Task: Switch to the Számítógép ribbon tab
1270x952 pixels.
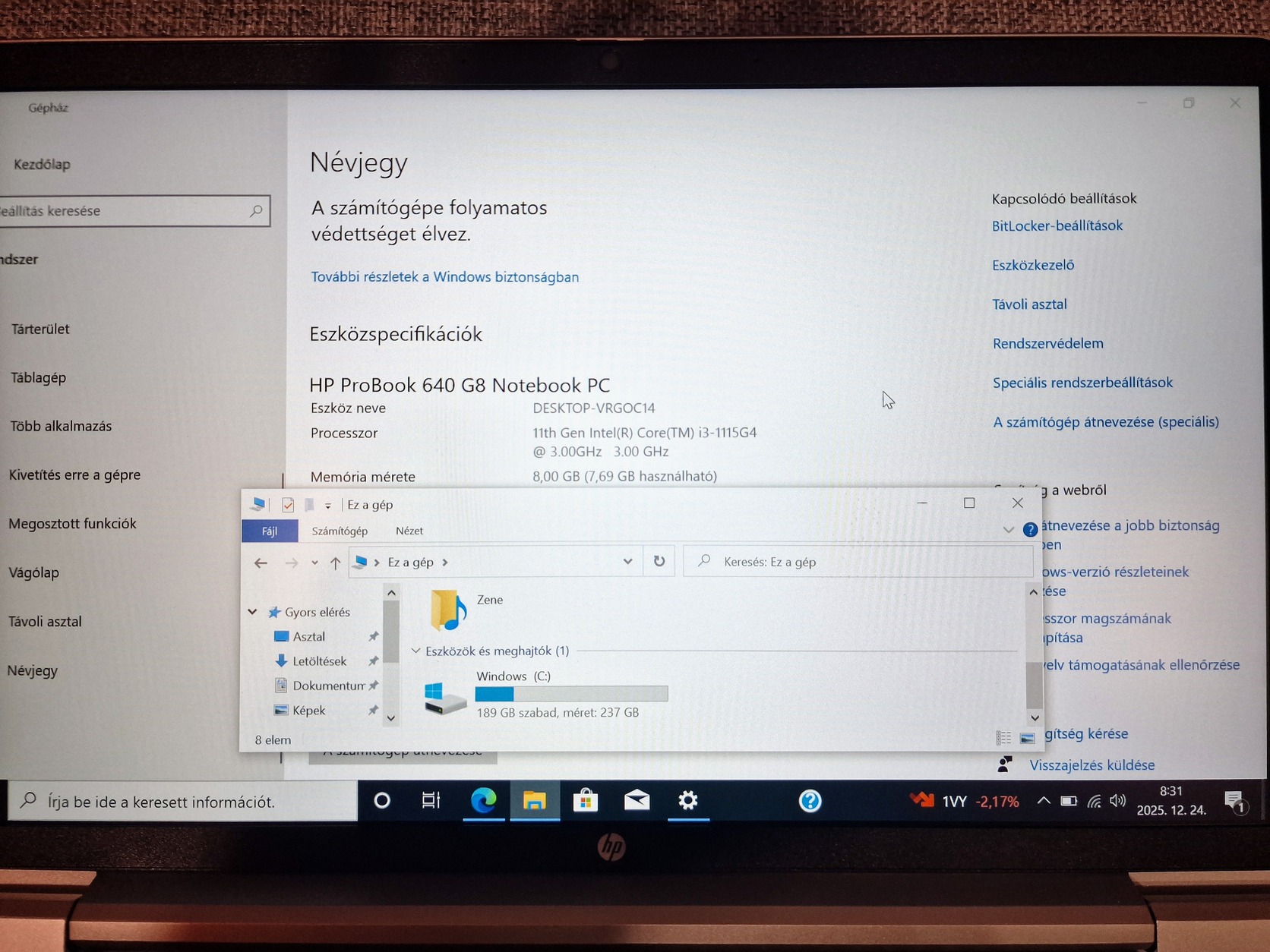Action: pos(340,531)
